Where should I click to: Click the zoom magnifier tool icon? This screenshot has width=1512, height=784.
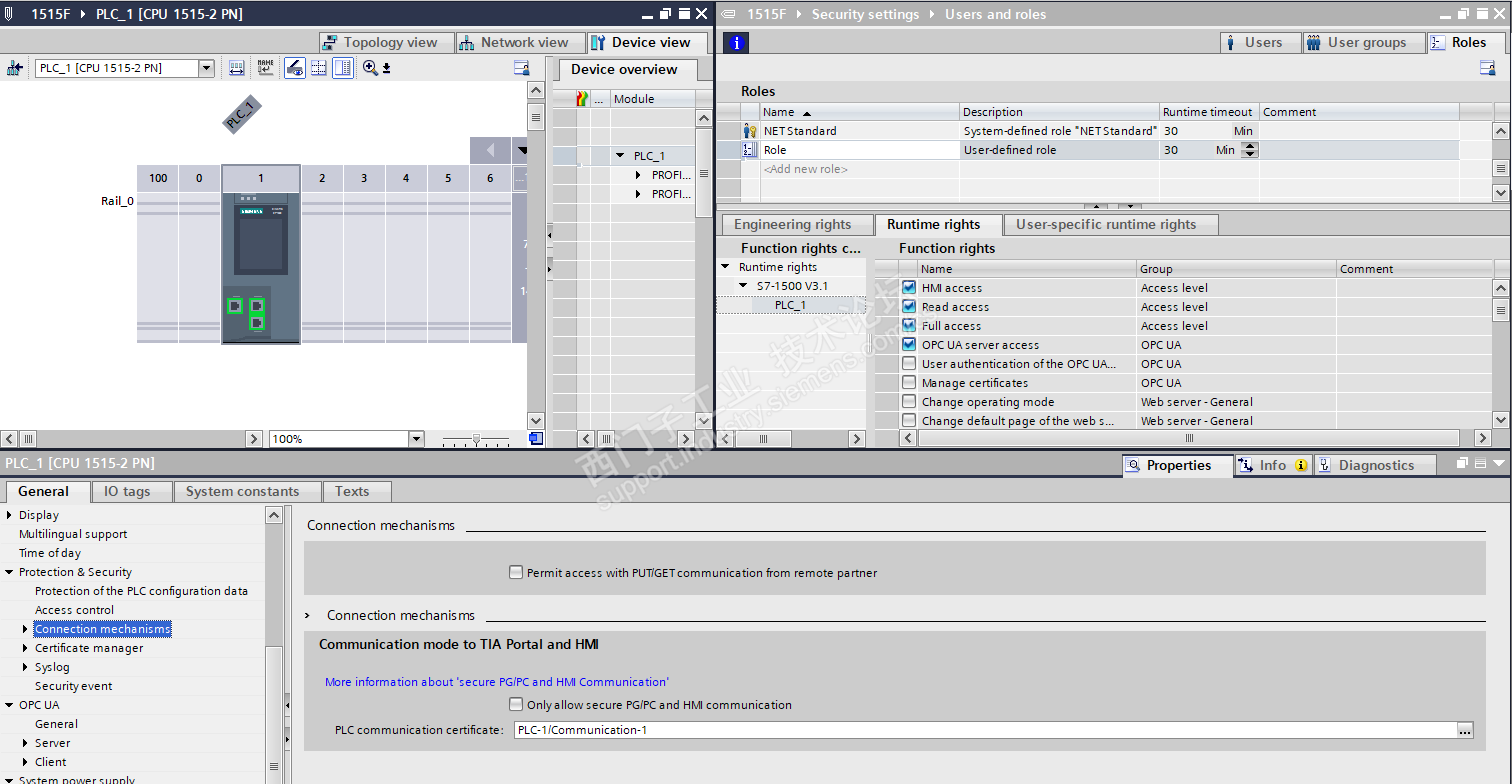pos(370,68)
